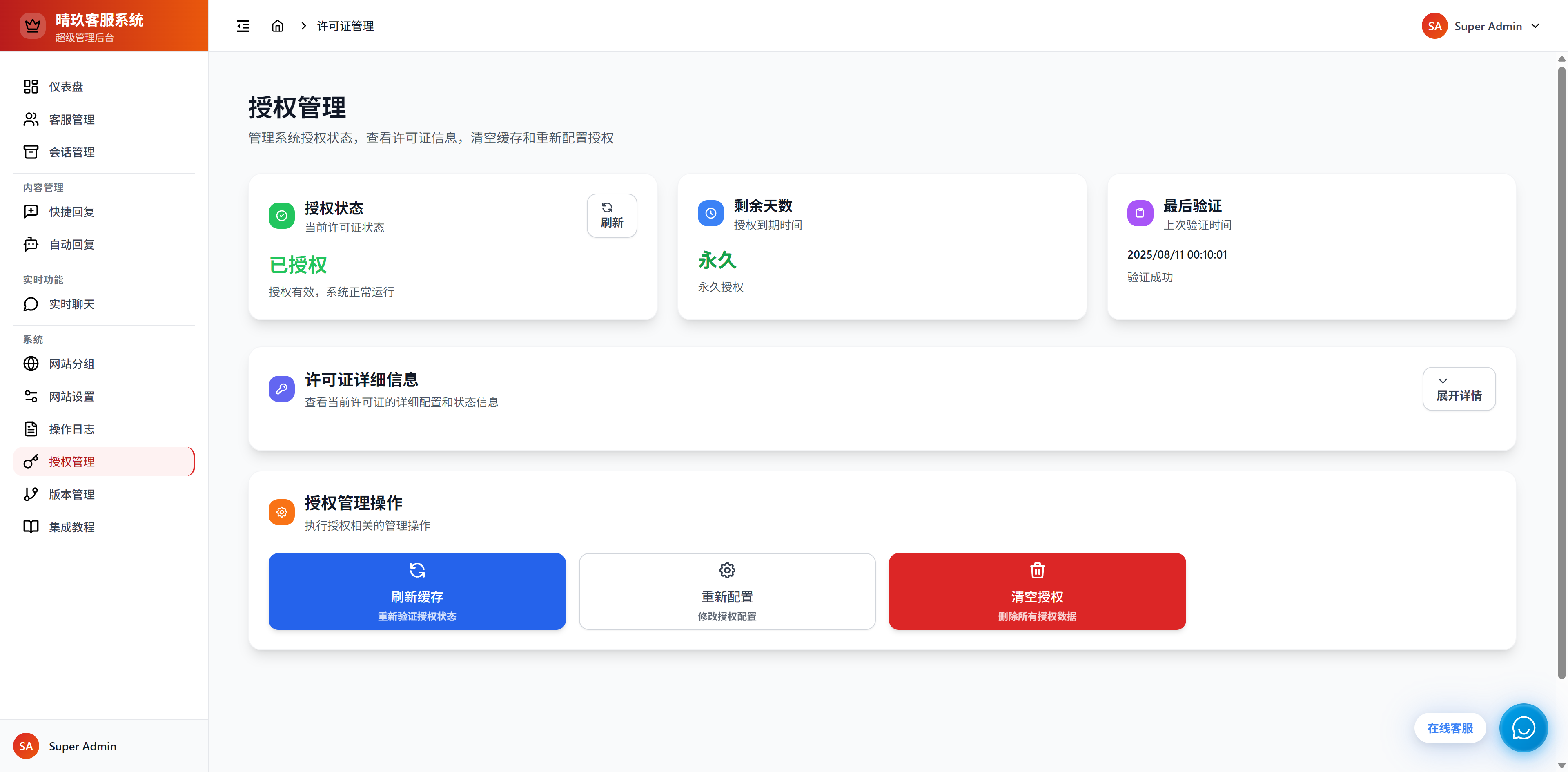Select 实时聊天 in the sidebar

(71, 304)
